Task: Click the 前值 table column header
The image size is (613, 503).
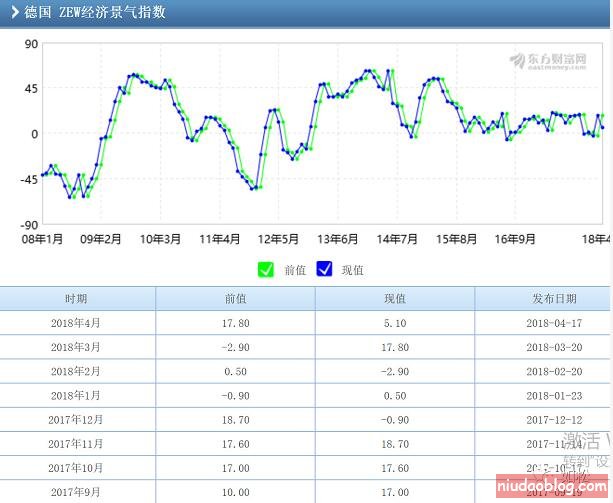Action: pos(235,299)
